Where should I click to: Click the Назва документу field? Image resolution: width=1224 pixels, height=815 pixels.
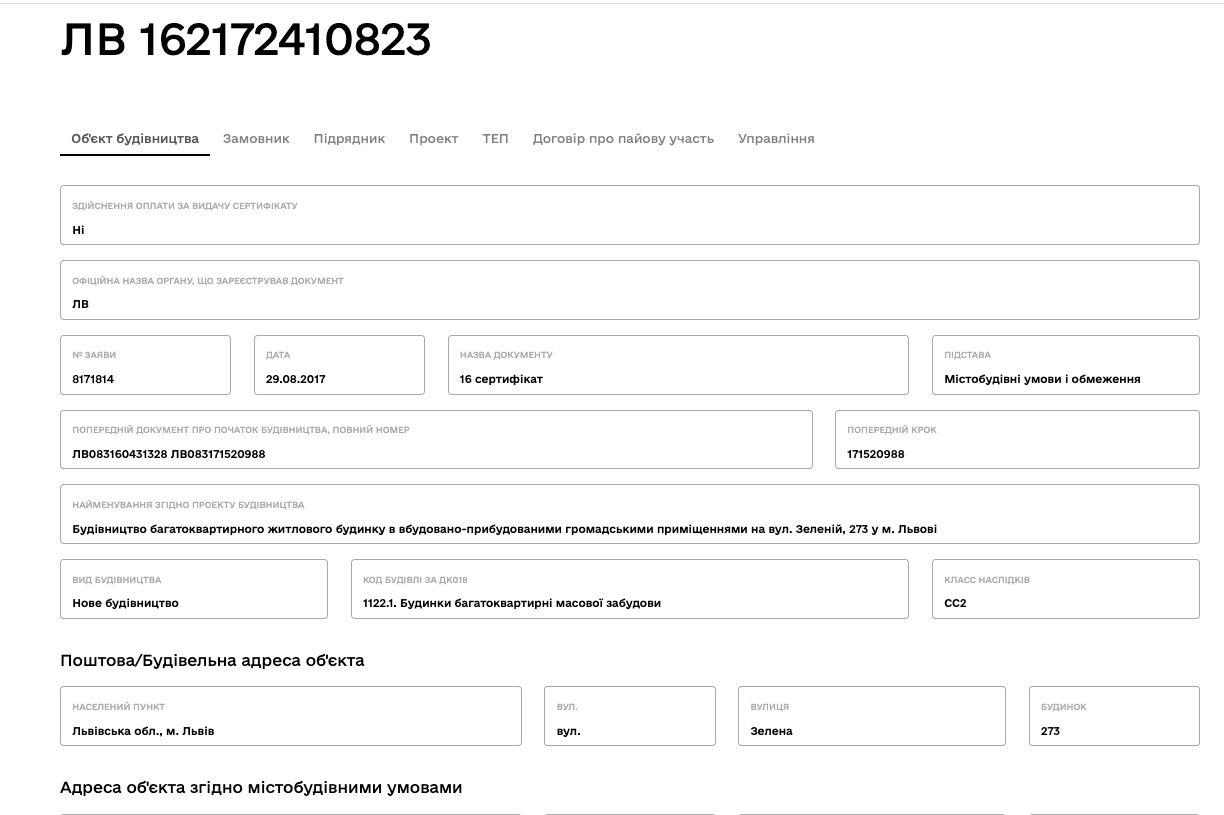(x=678, y=365)
